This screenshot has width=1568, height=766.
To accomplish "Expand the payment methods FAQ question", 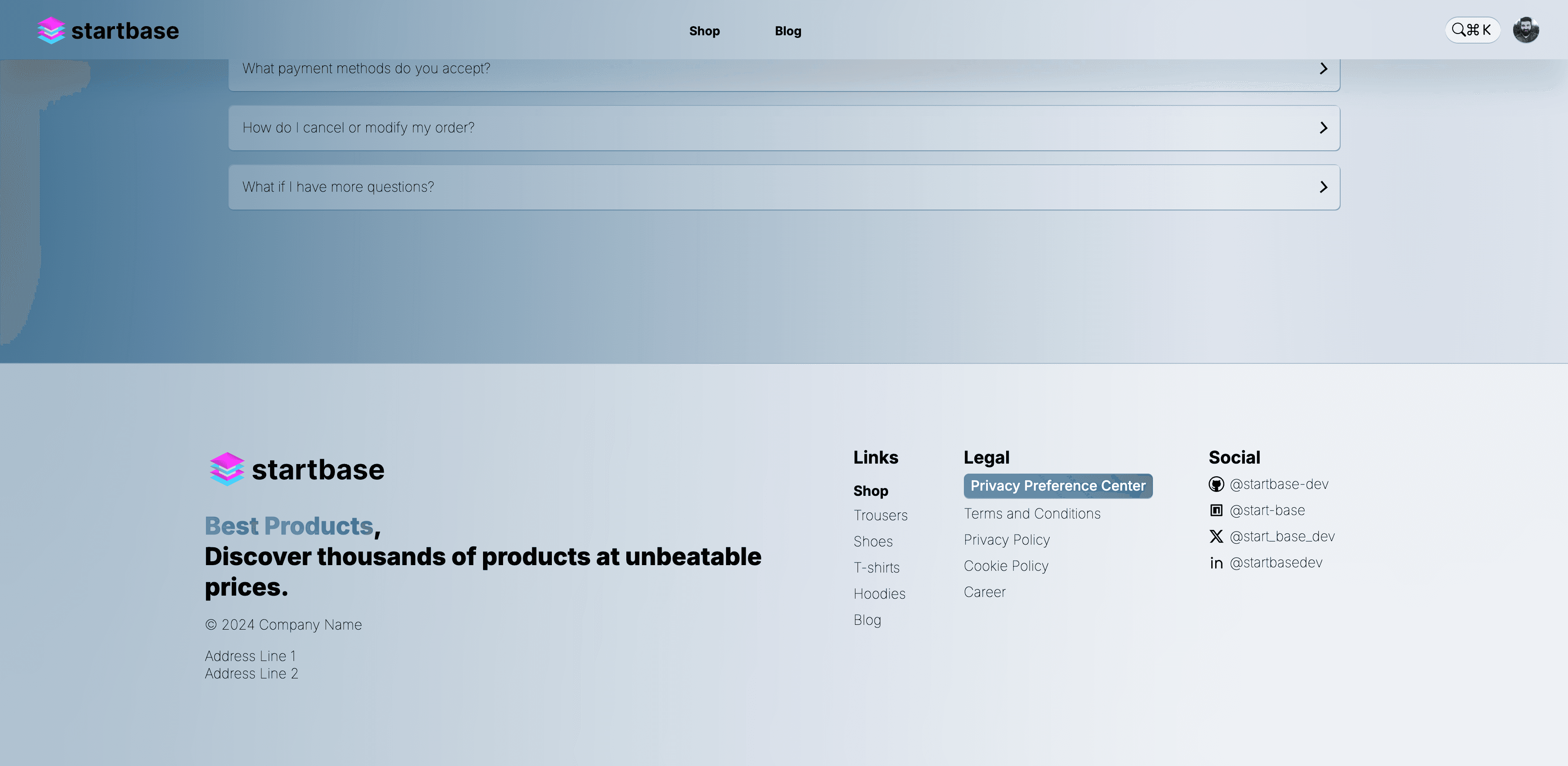I will pyautogui.click(x=783, y=68).
